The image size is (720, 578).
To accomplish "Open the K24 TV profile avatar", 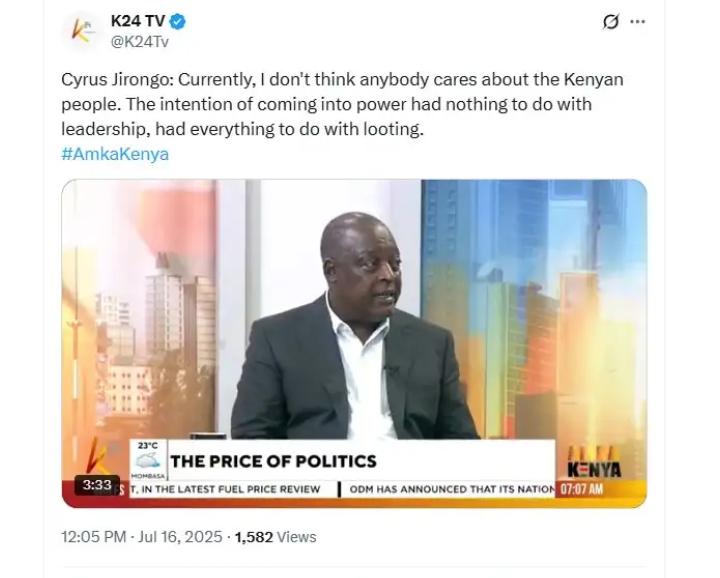I will [x=81, y=31].
